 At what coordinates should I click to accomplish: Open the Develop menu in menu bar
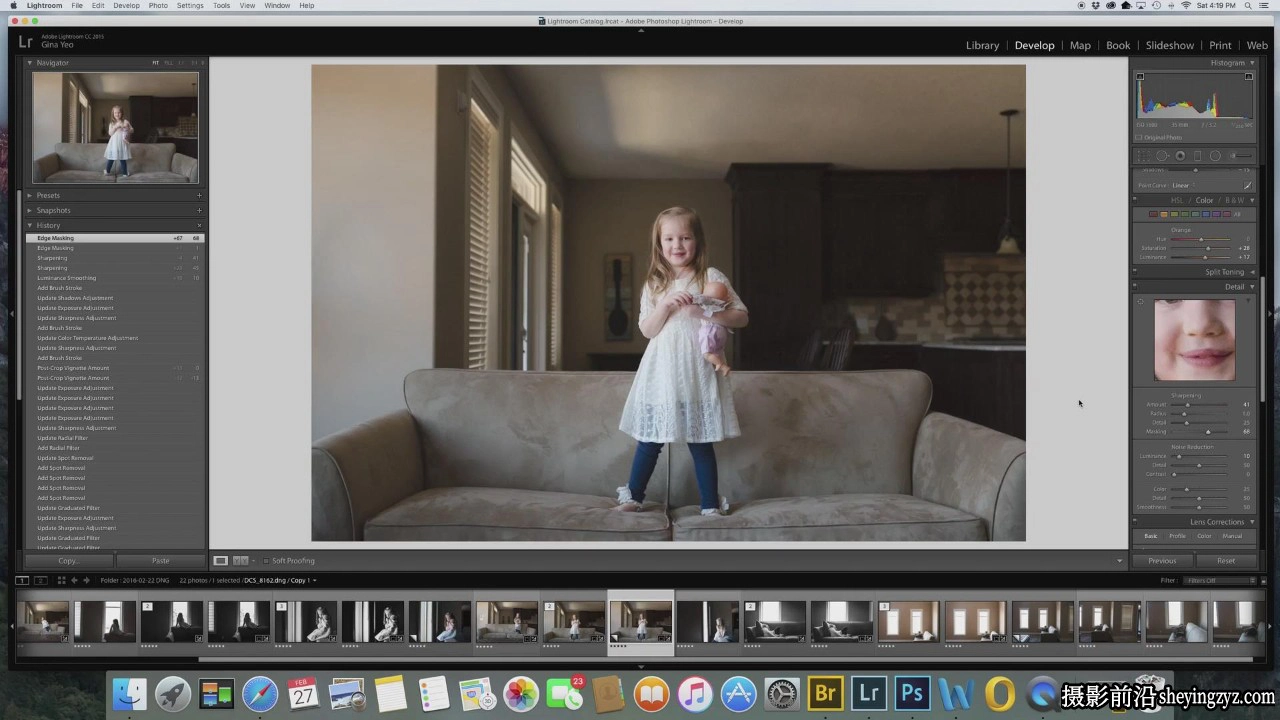[x=126, y=6]
